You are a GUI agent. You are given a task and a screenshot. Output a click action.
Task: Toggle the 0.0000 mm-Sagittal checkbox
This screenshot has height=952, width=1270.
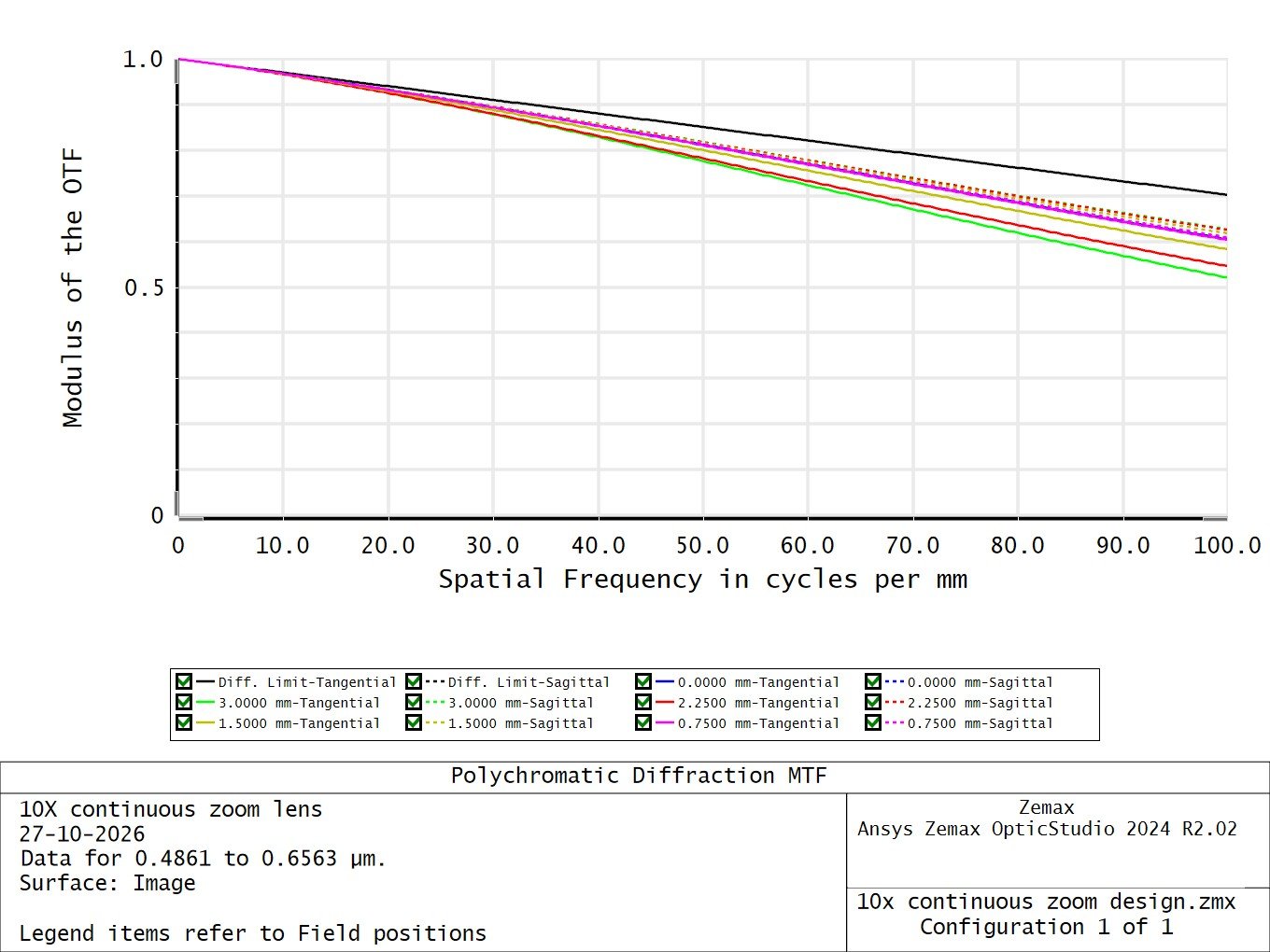[x=873, y=682]
